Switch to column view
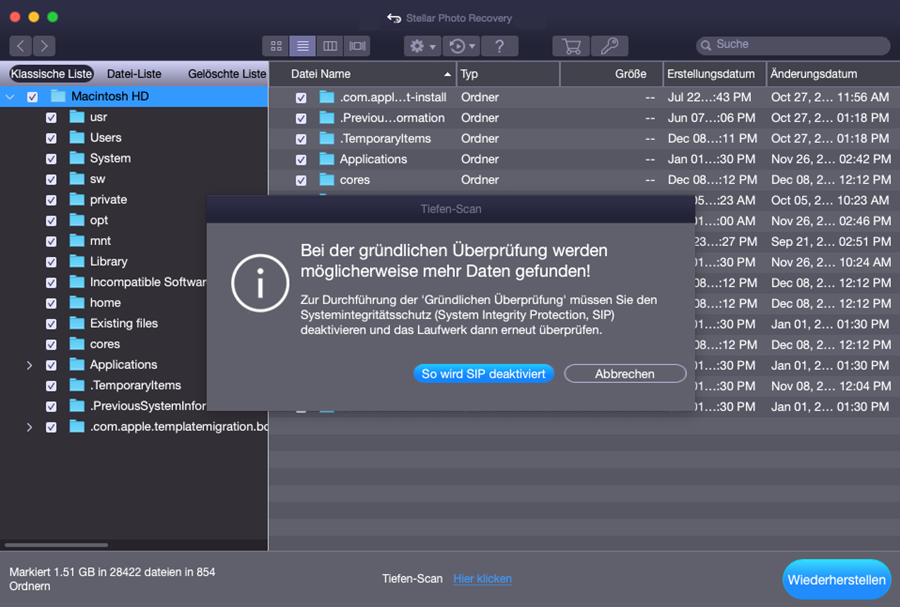The width and height of the screenshot is (900, 607). coord(330,46)
